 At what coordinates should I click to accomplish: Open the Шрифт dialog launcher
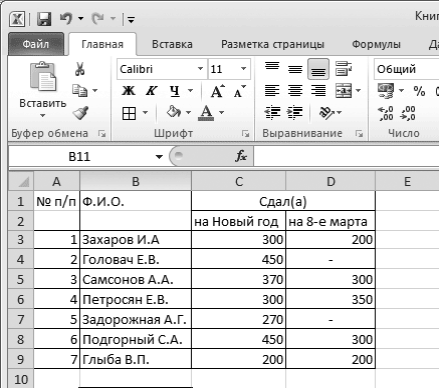246,134
